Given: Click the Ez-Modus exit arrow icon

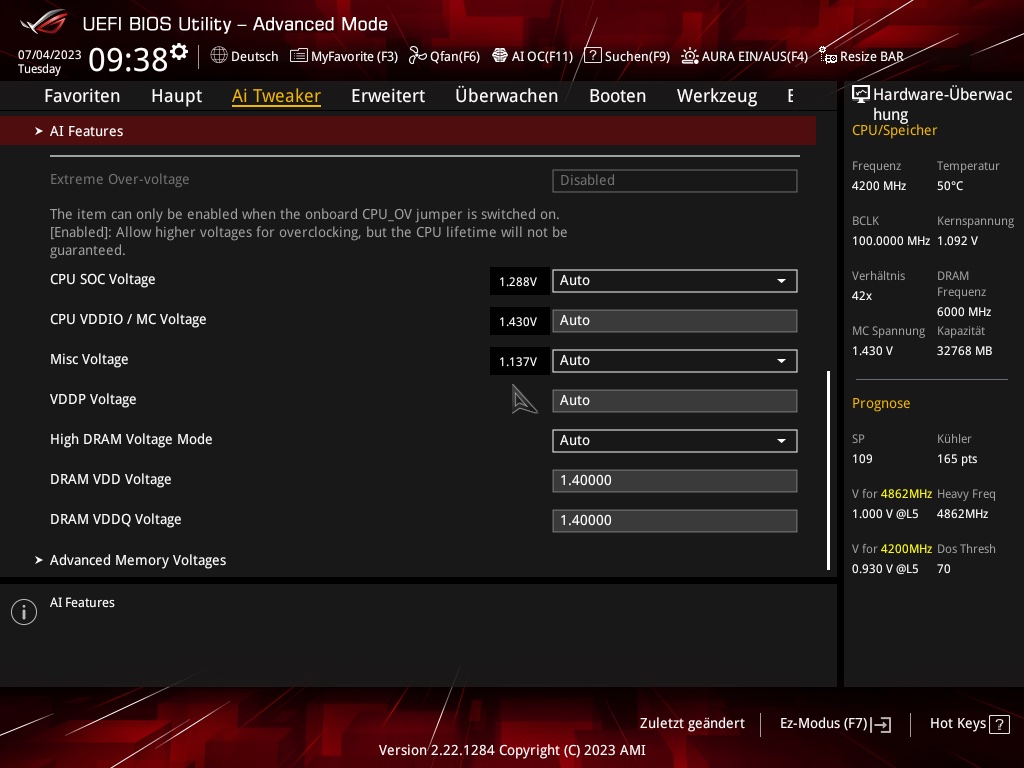Looking at the screenshot, I should coord(881,724).
